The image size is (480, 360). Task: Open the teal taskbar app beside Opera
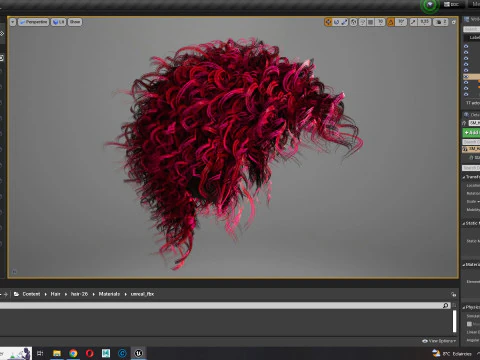pyautogui.click(x=106, y=353)
